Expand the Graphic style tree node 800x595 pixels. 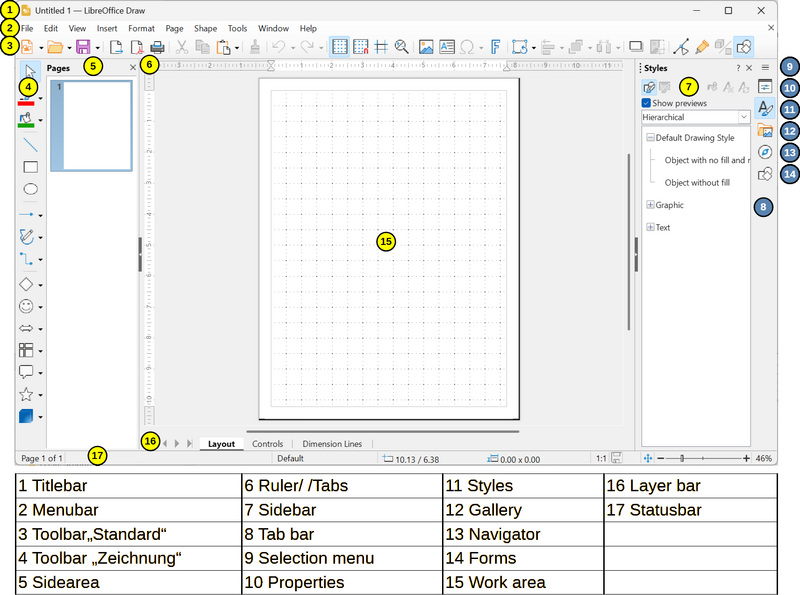[x=650, y=205]
